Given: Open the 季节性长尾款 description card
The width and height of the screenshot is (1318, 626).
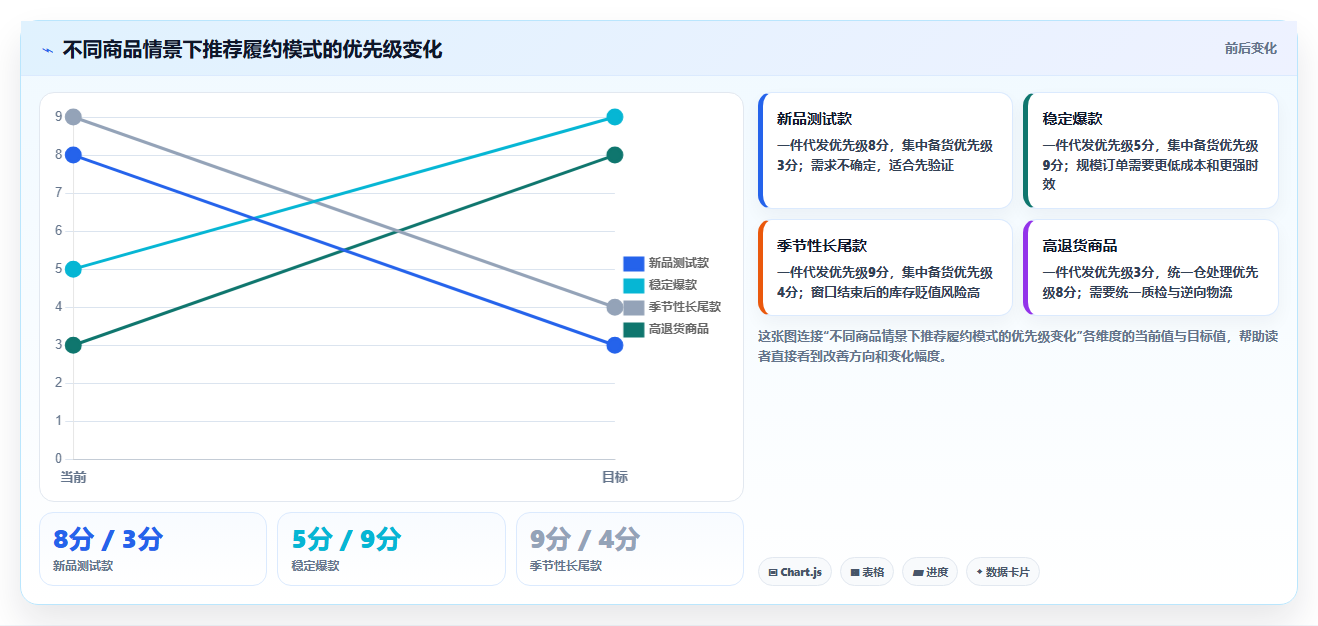Looking at the screenshot, I should pyautogui.click(x=886, y=268).
